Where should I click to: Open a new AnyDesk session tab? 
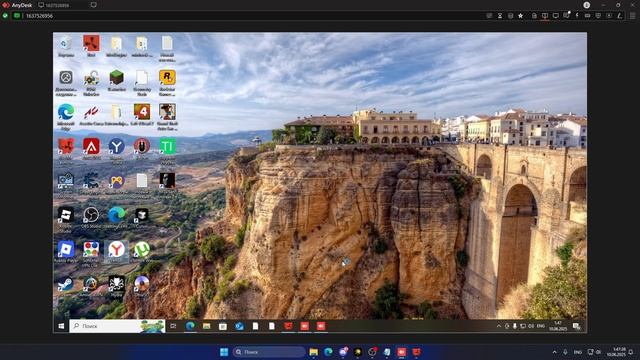tap(93, 5)
